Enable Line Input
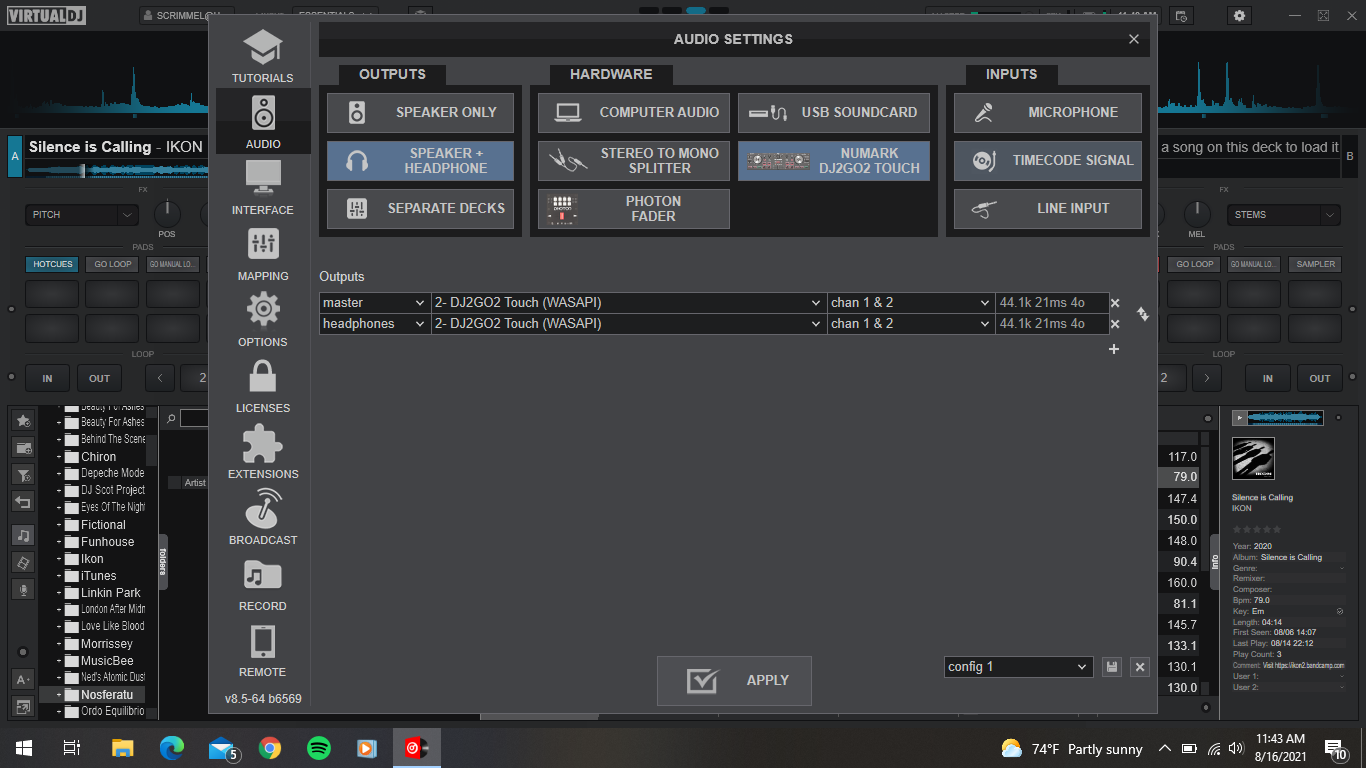 1047,208
